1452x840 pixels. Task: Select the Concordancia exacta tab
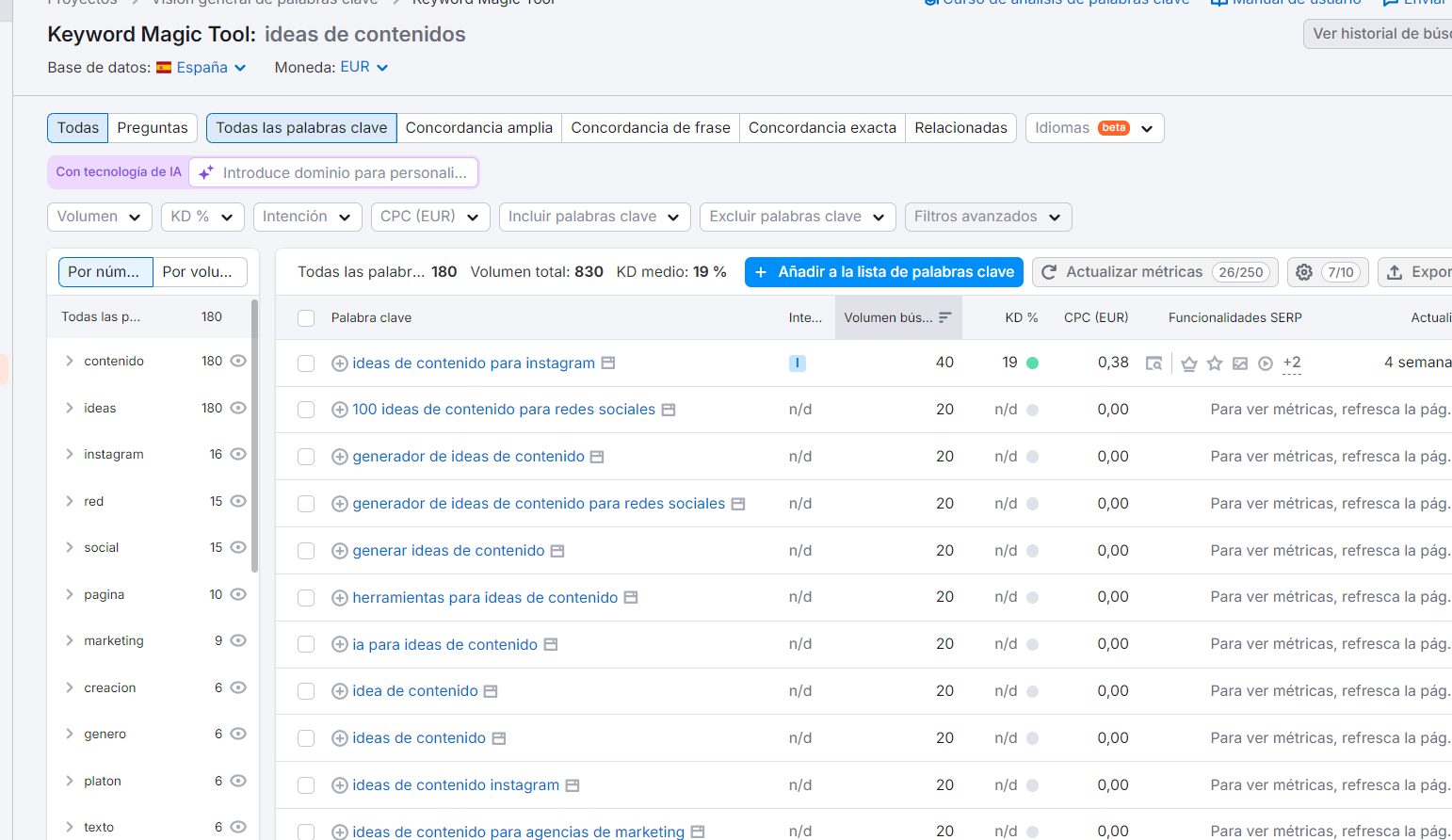click(822, 128)
